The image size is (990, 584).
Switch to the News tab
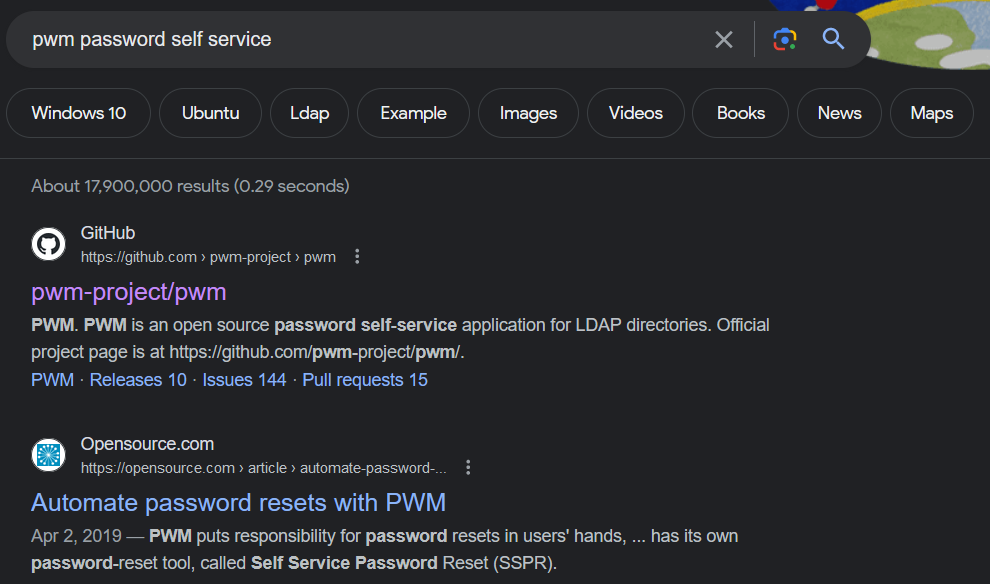(839, 113)
